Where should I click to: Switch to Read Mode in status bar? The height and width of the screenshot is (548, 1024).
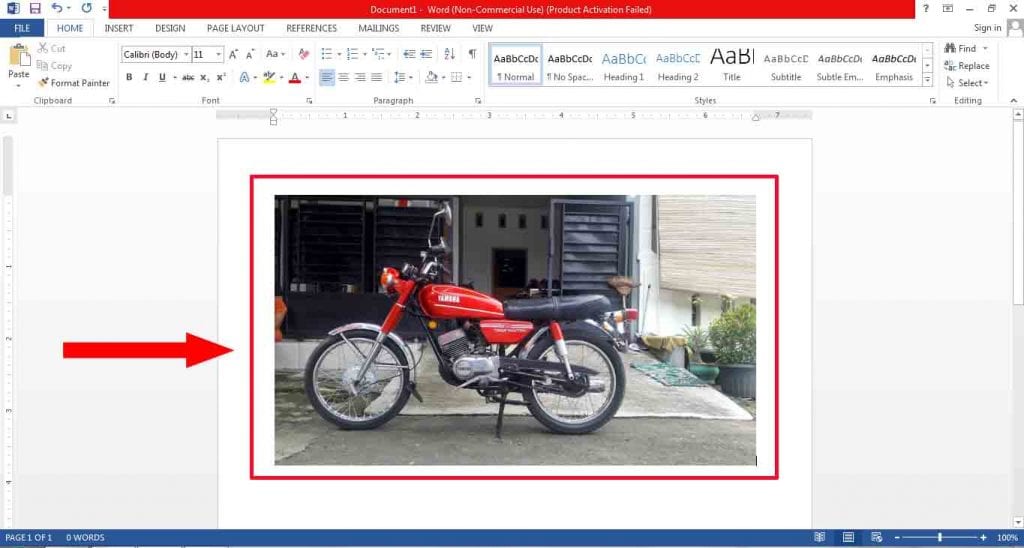coord(820,538)
